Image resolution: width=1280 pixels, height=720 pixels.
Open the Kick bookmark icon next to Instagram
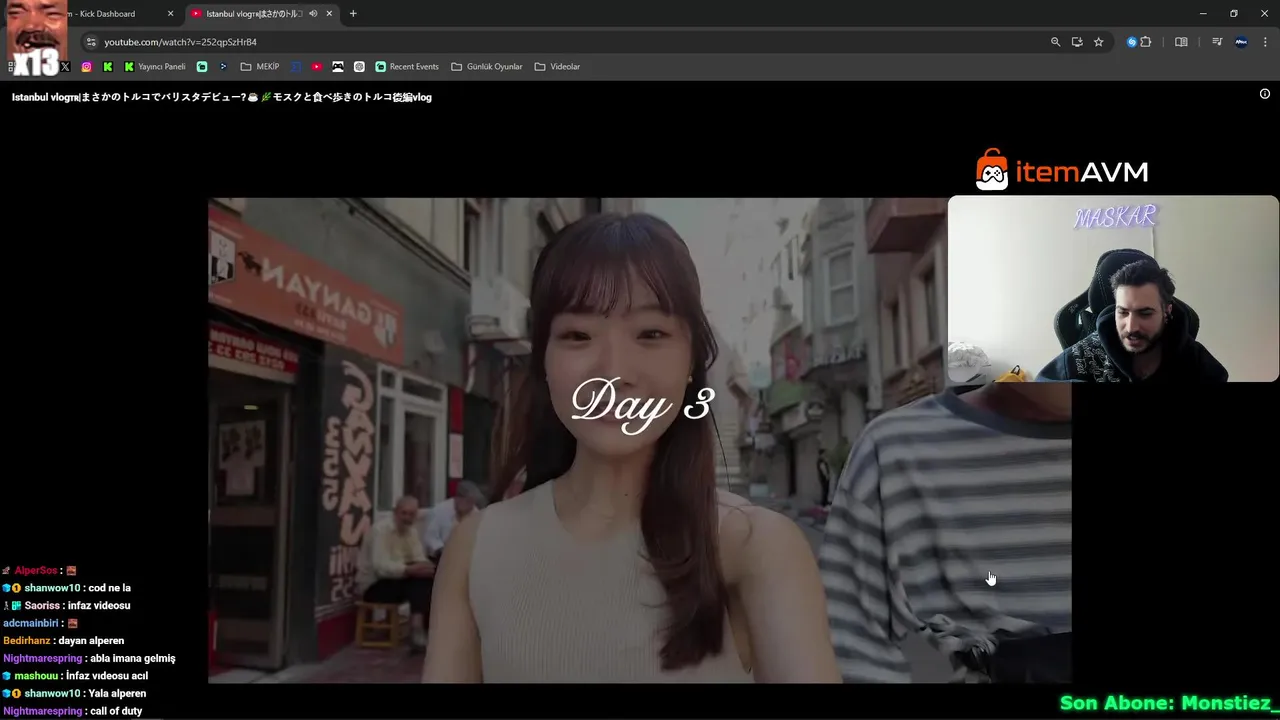108,67
